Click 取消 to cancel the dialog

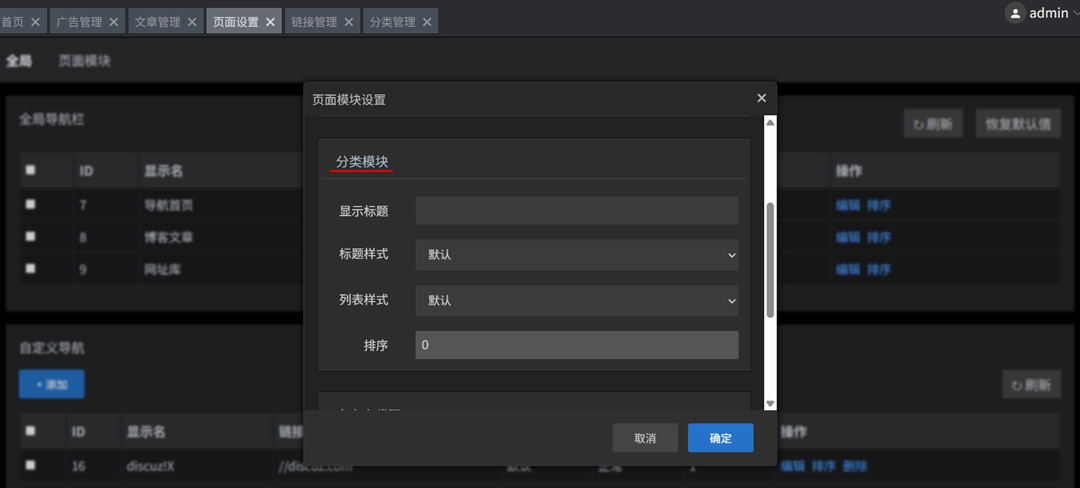point(645,438)
